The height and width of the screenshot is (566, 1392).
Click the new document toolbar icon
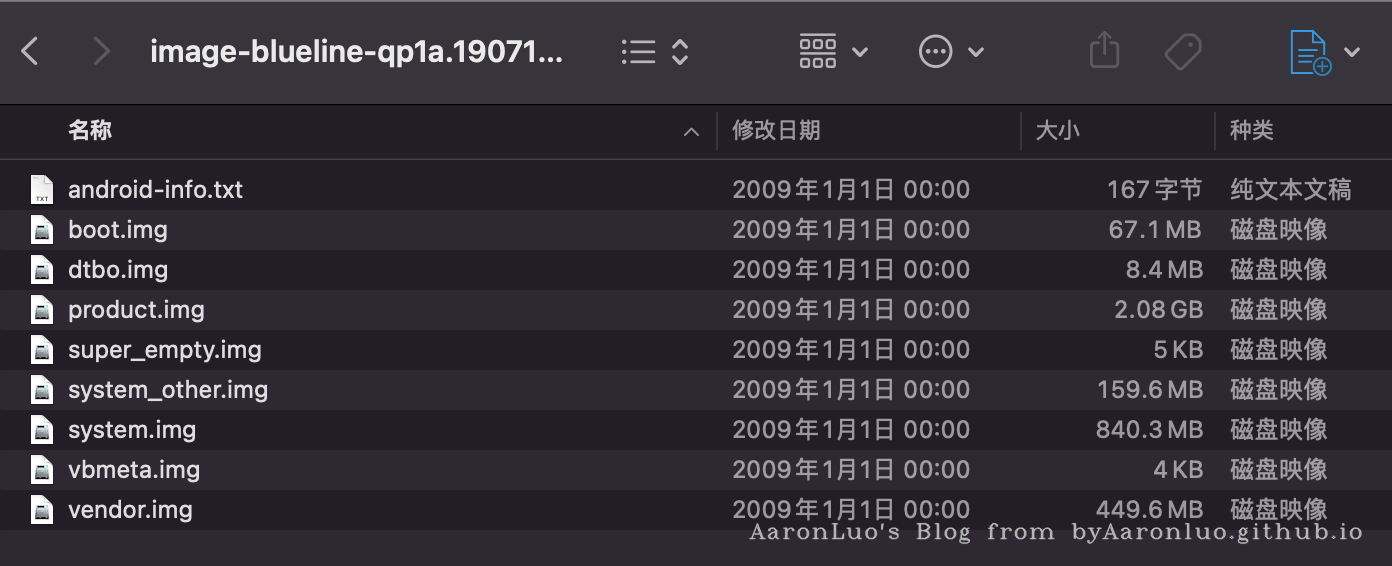[x=1310, y=52]
